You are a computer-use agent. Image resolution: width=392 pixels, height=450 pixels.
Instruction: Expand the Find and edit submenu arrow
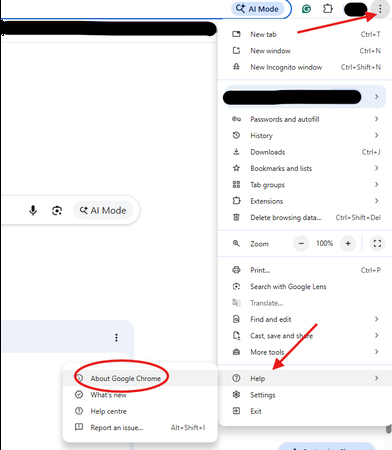tap(376, 319)
